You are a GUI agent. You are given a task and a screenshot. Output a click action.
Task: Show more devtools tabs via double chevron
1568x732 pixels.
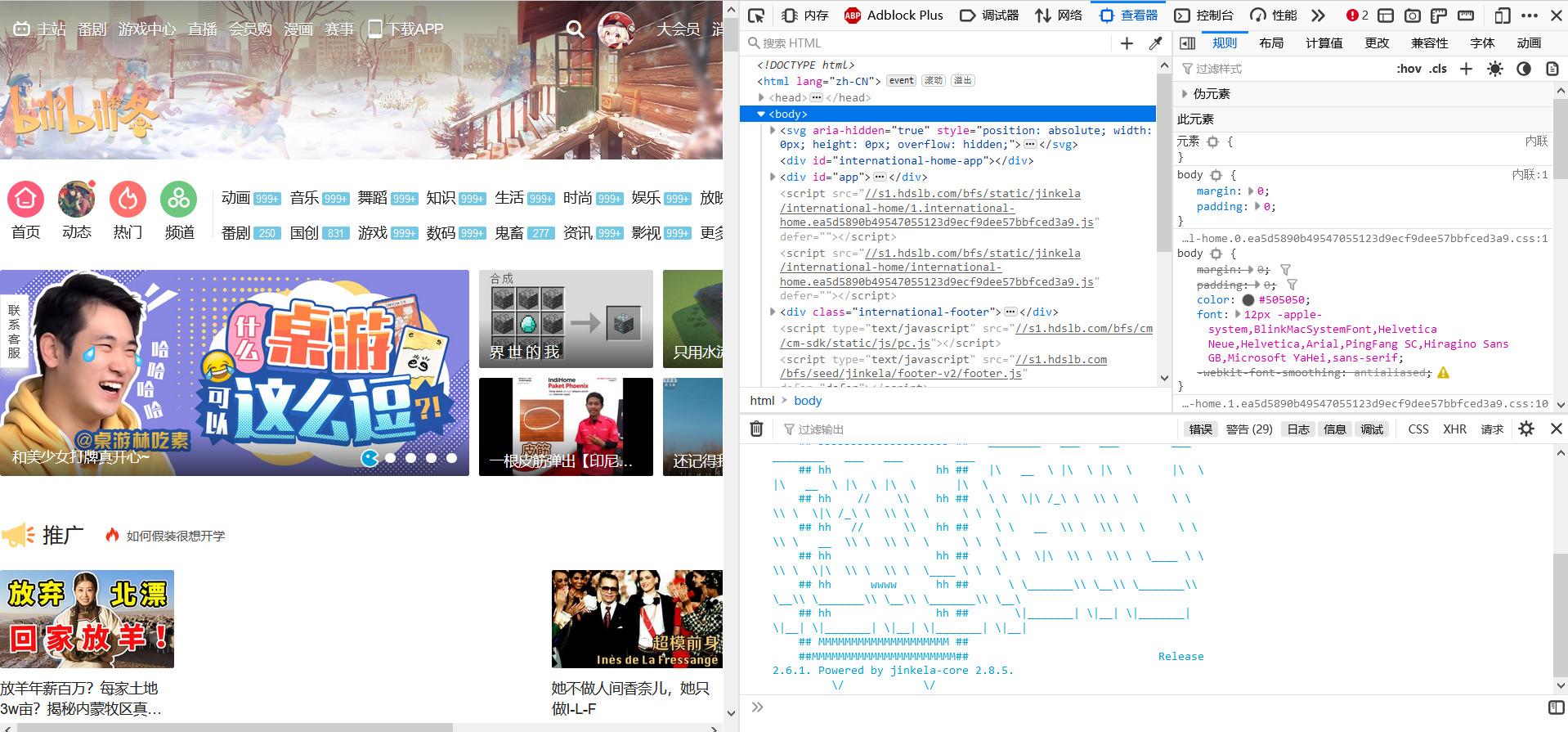tap(1318, 16)
